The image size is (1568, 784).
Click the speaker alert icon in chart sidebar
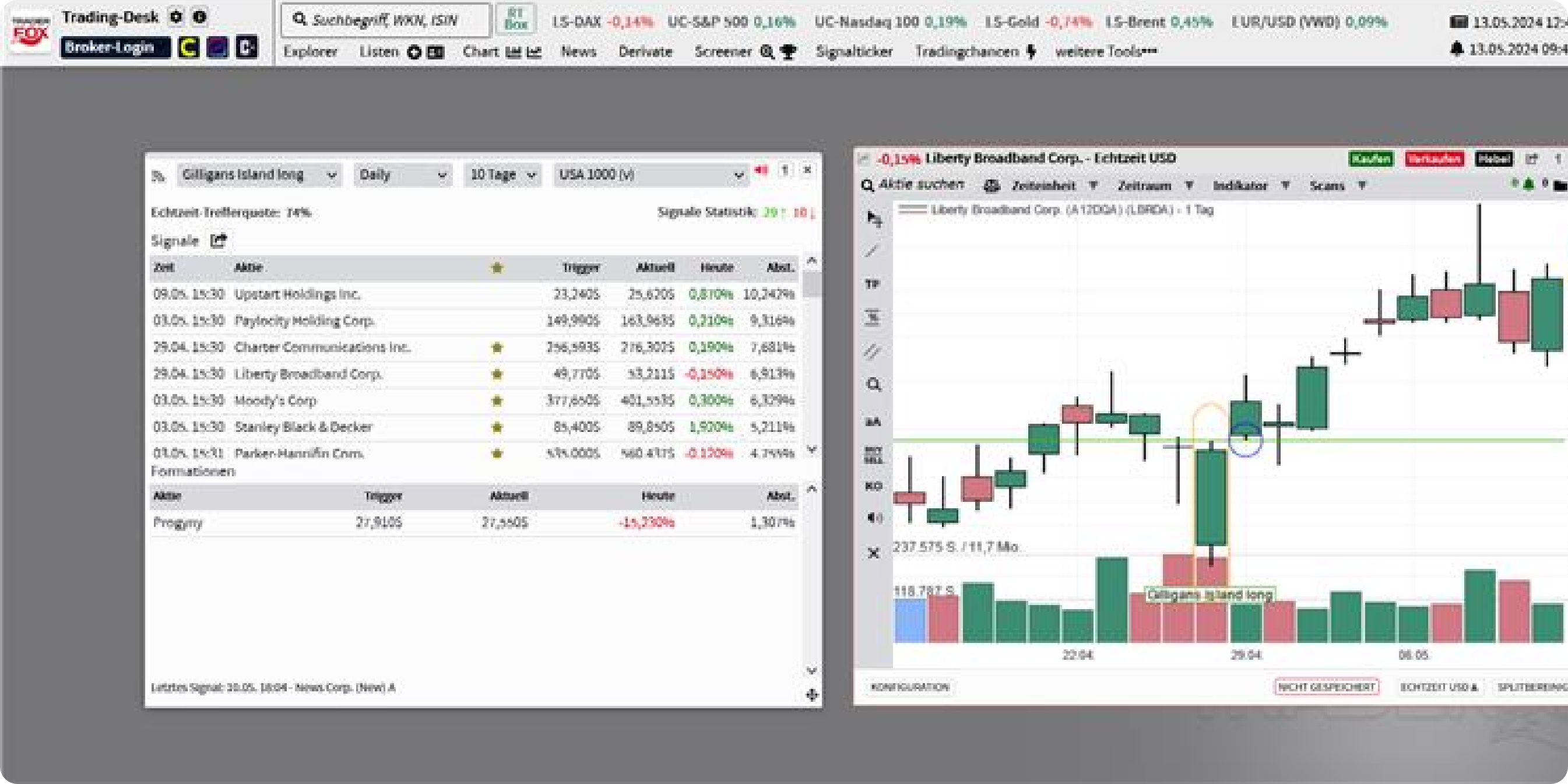click(x=874, y=518)
